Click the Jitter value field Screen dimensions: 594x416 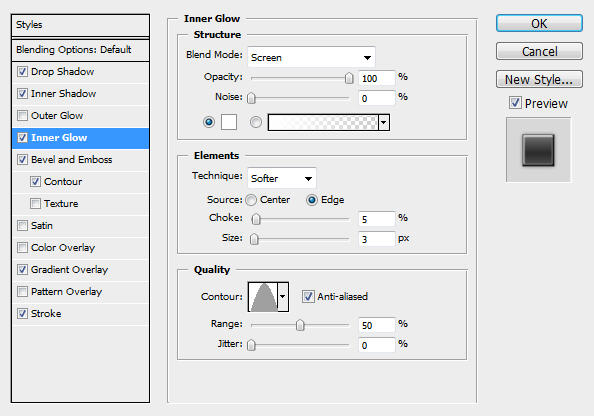(377, 345)
